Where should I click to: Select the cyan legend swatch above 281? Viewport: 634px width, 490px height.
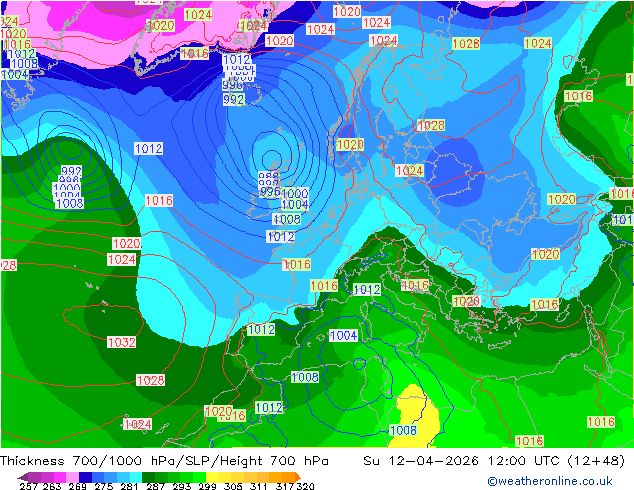point(136,477)
